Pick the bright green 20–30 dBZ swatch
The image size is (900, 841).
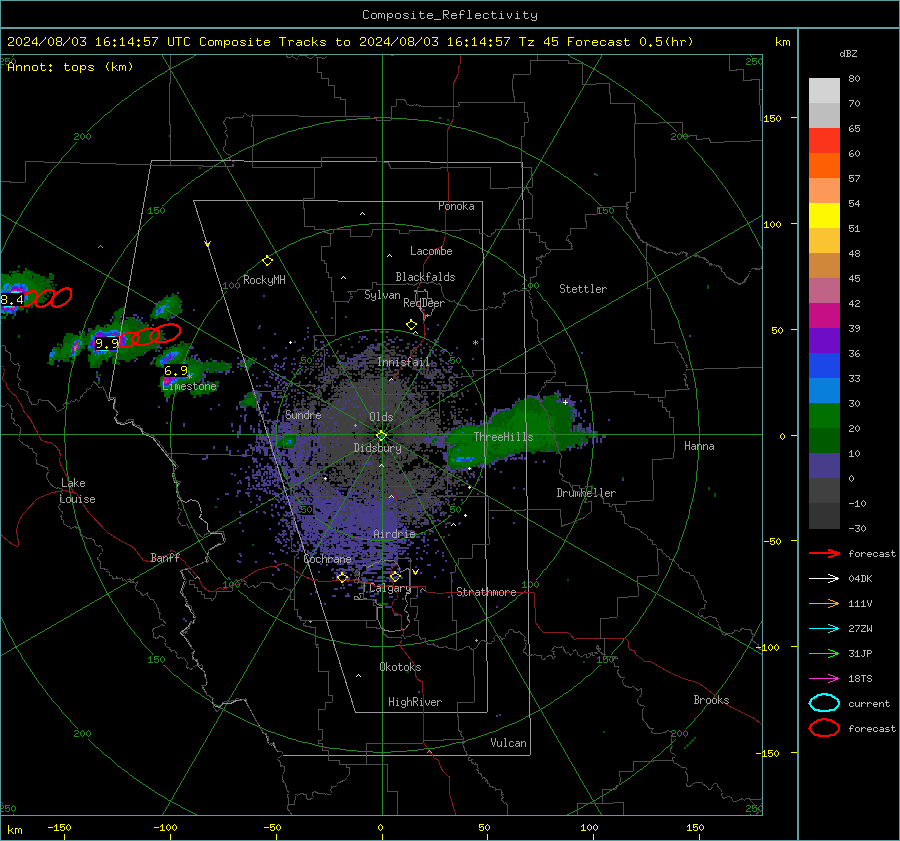[824, 416]
